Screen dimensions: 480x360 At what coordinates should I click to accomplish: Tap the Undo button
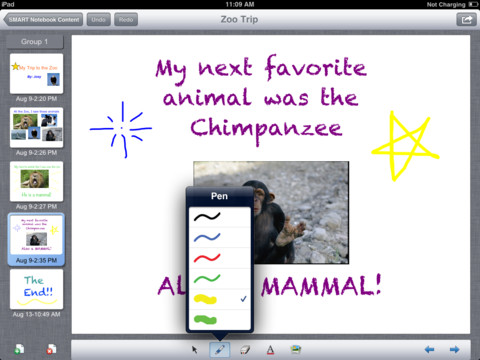coord(98,20)
